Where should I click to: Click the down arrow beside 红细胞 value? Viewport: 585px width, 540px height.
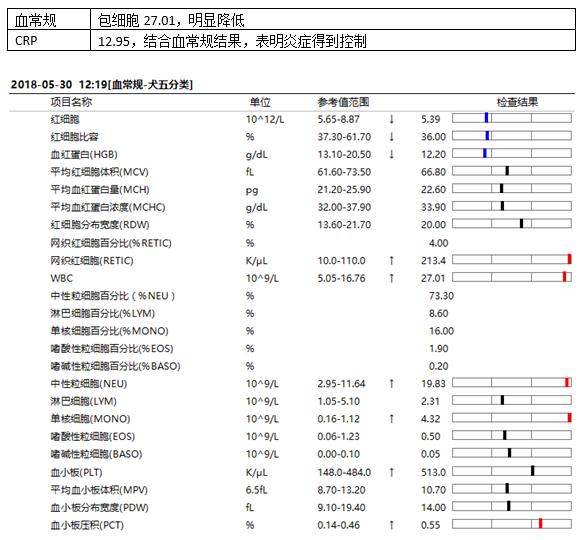391,119
